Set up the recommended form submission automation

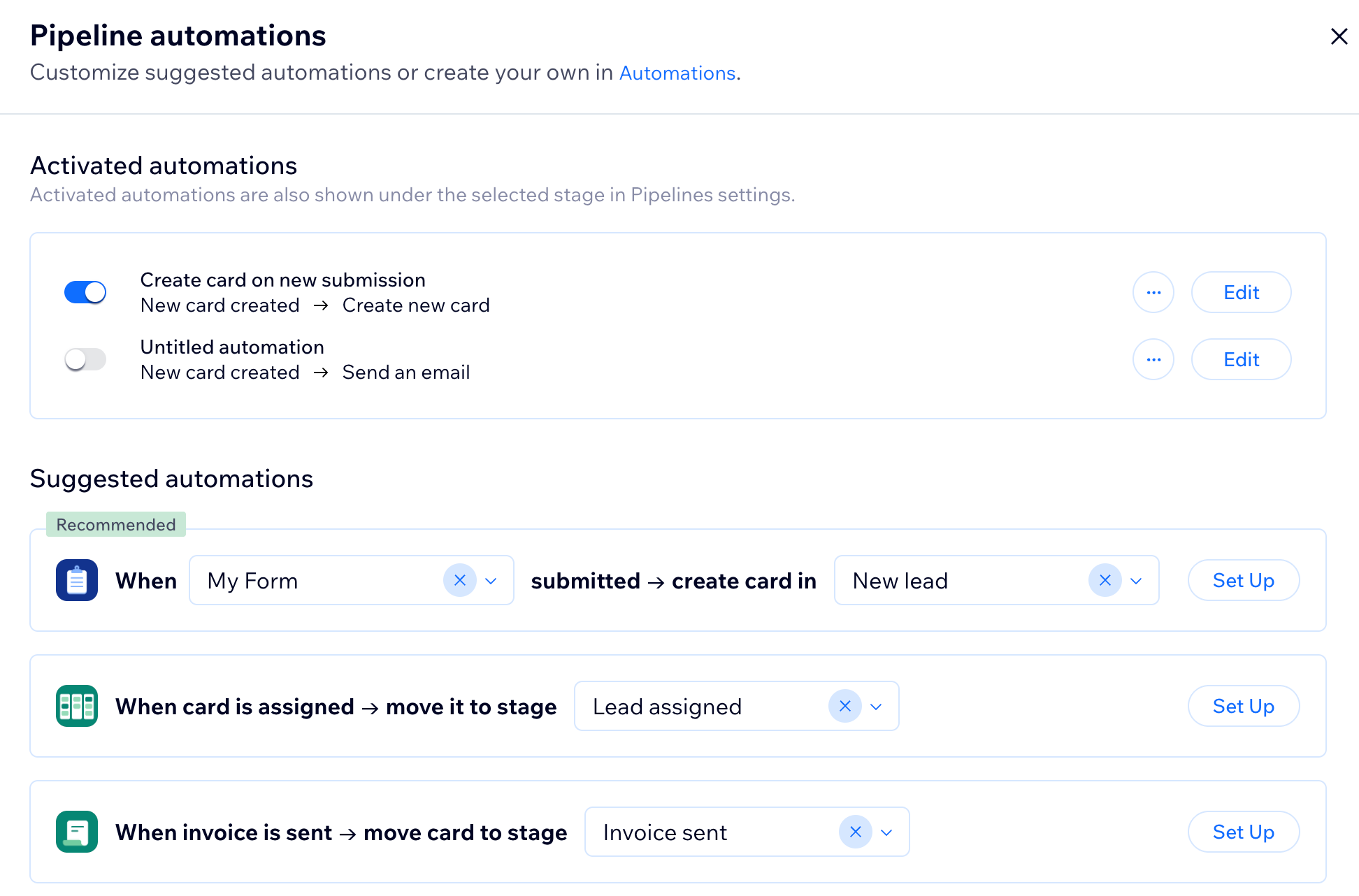click(1243, 580)
